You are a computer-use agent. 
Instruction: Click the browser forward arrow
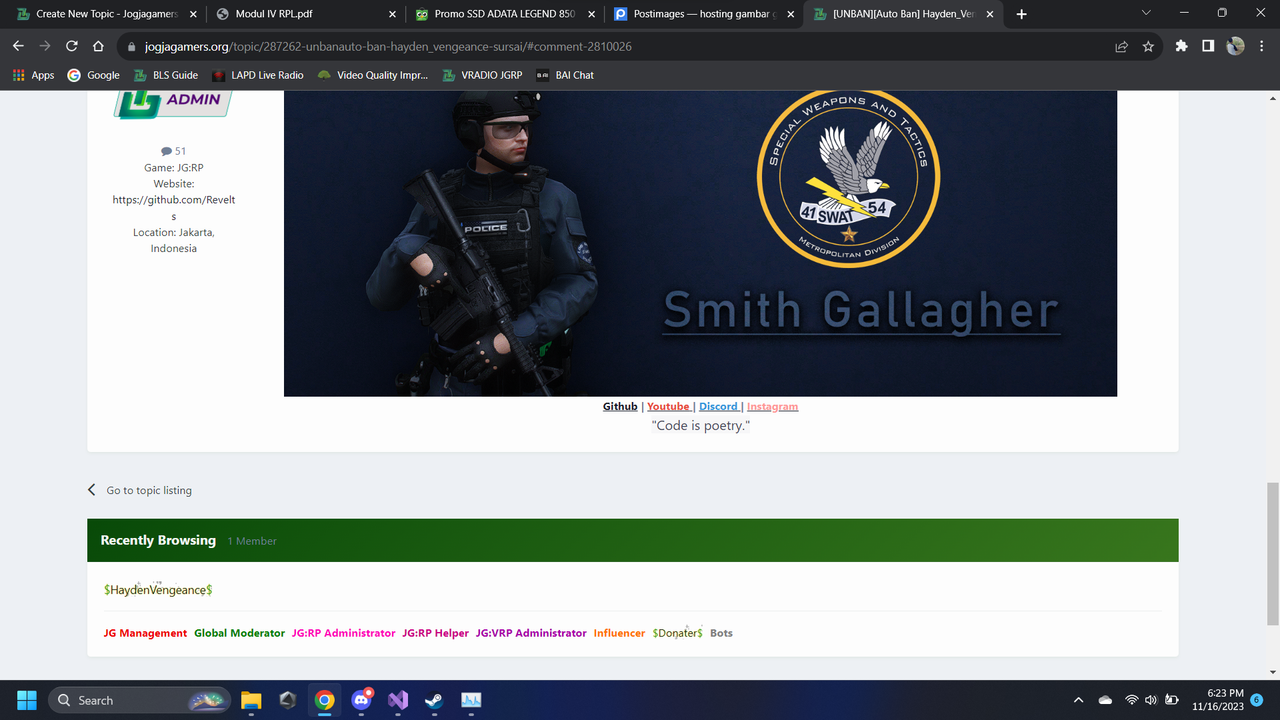[x=45, y=46]
